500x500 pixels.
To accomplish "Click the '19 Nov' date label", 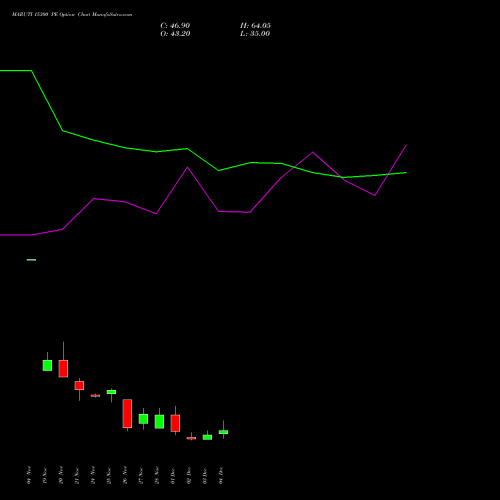I will [45, 476].
